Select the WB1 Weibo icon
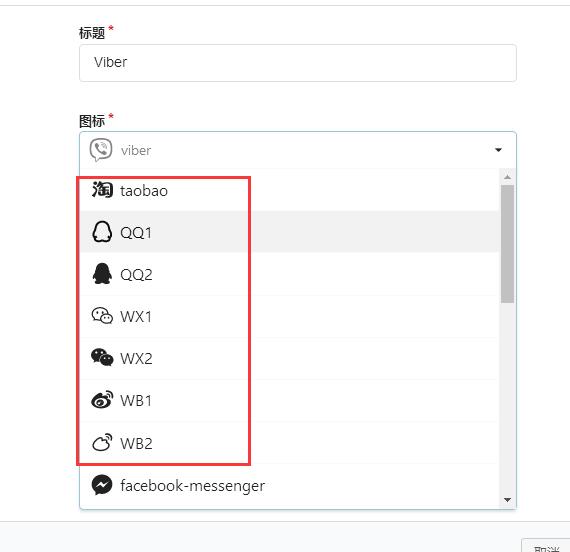 (x=102, y=400)
